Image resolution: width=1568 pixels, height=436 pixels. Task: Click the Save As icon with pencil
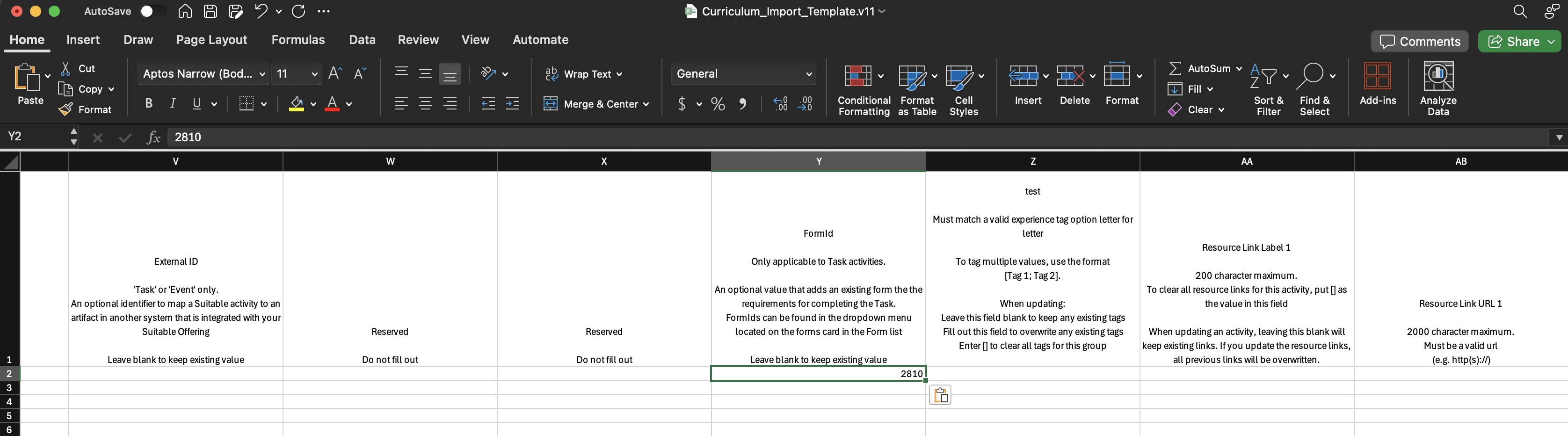pyautogui.click(x=236, y=11)
